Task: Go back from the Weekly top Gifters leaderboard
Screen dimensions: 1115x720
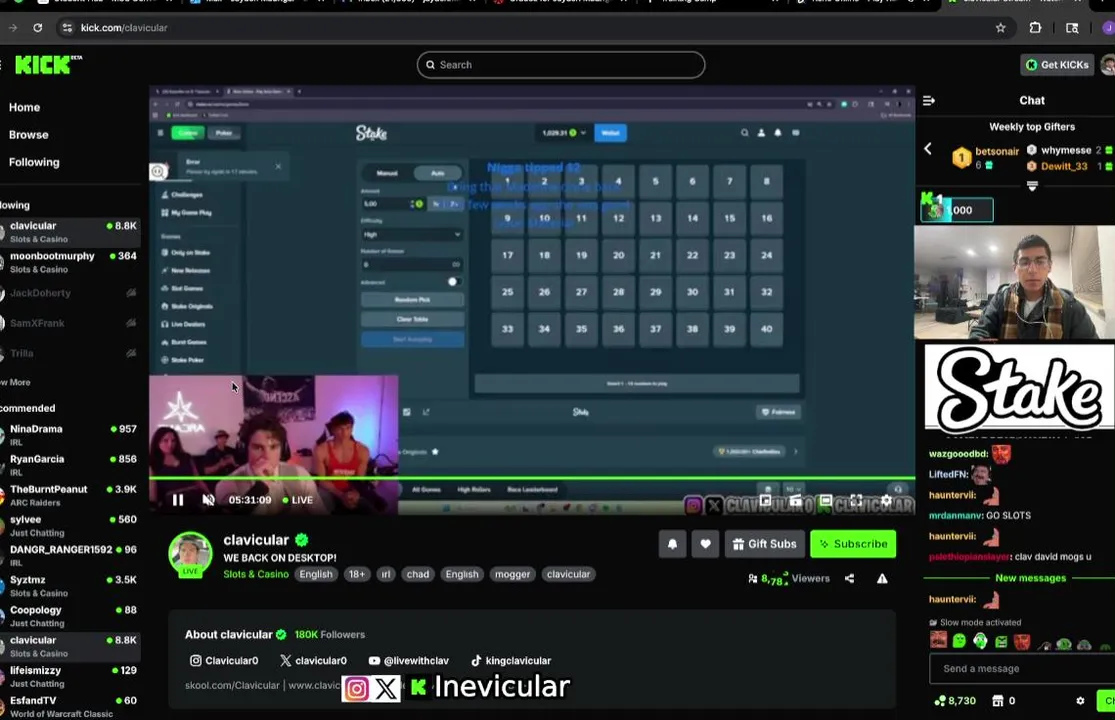Action: coord(928,149)
